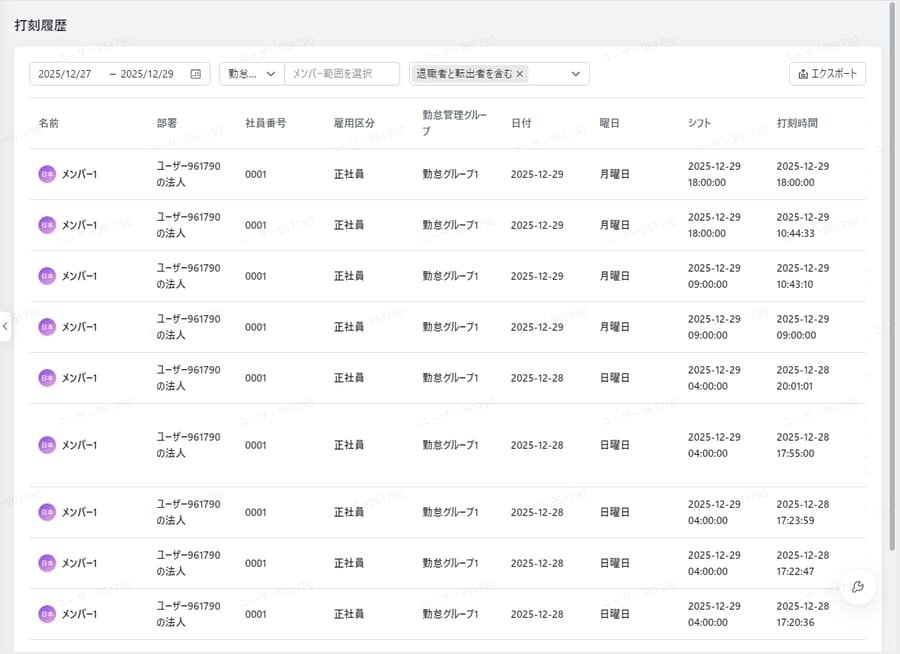This screenshot has width=900, height=654.
Task: Open the floating feedback icon near bottom right
Action: pos(857,588)
